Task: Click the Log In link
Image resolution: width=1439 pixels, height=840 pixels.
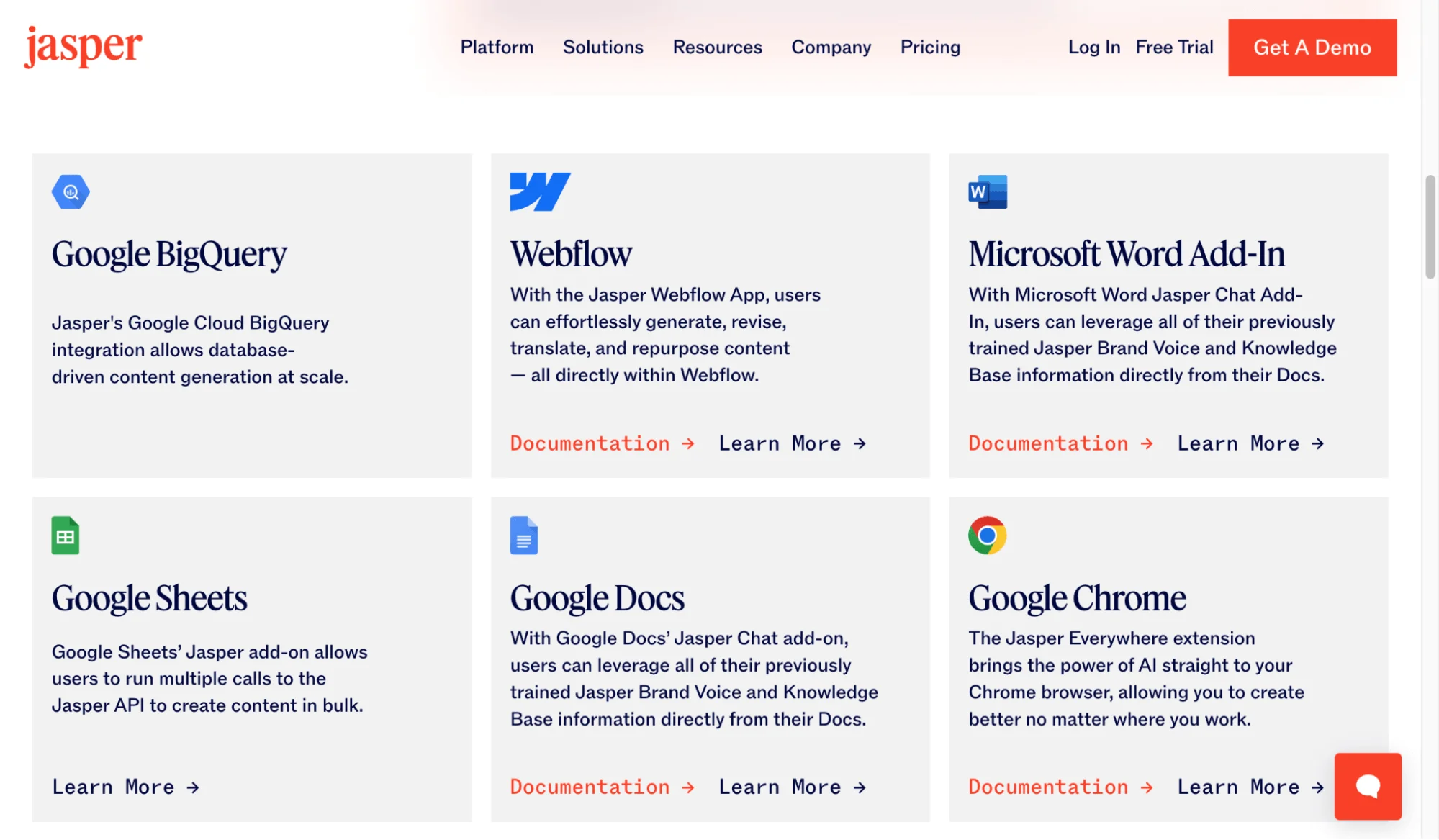Action: [1093, 47]
